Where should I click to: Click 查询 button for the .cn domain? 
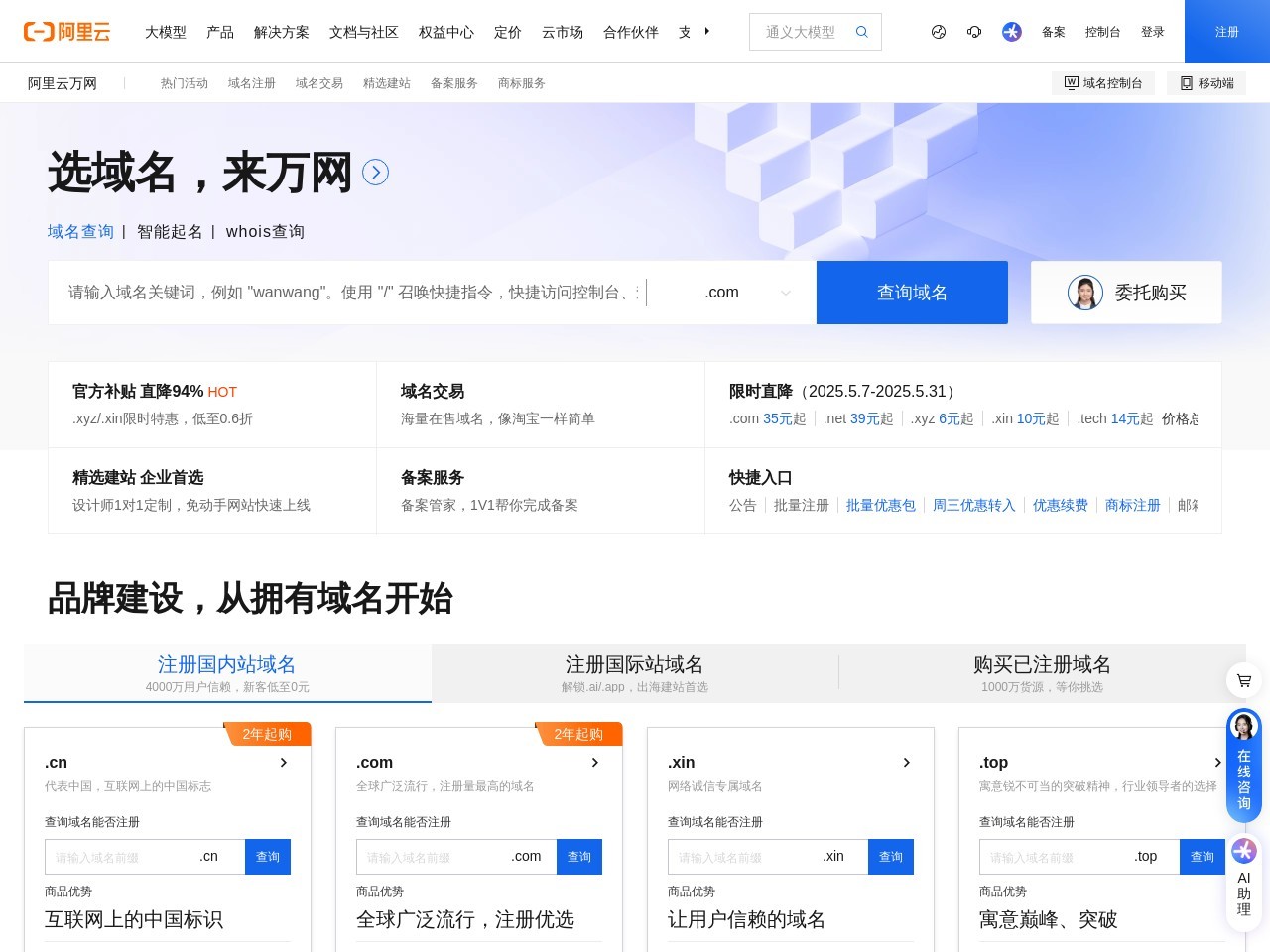click(268, 857)
